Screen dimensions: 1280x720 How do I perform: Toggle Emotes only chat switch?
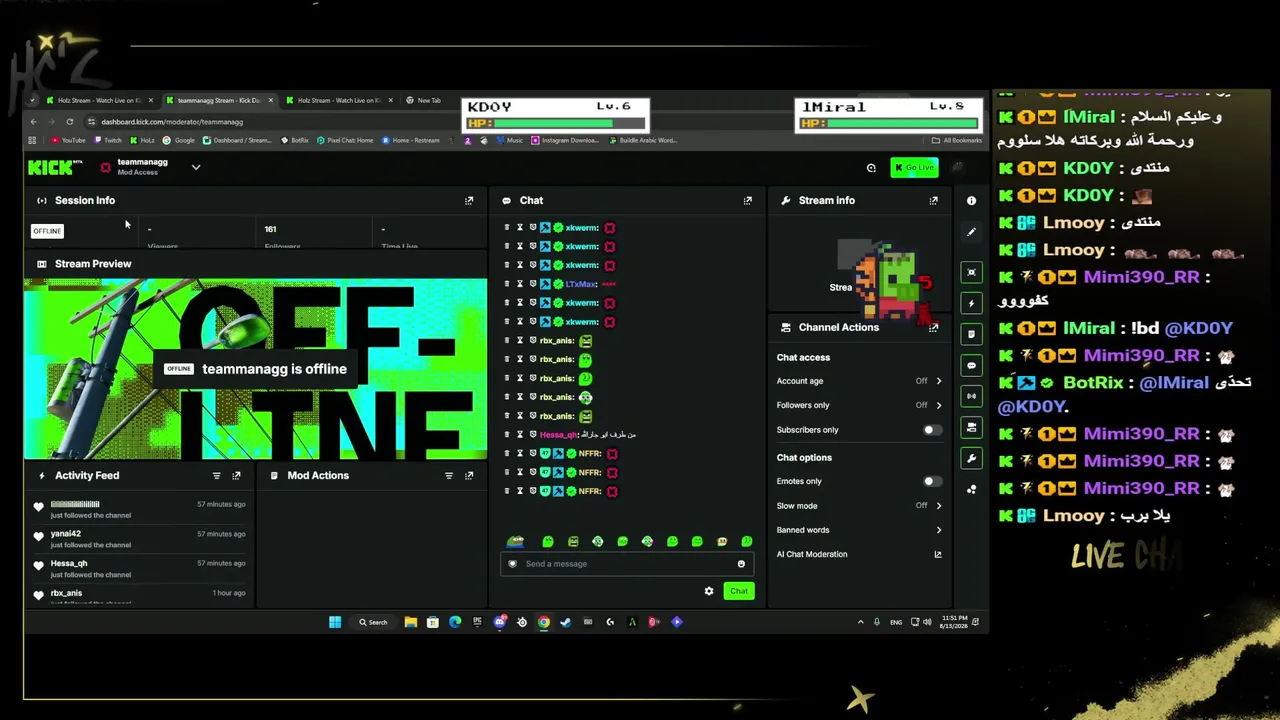[x=932, y=481]
